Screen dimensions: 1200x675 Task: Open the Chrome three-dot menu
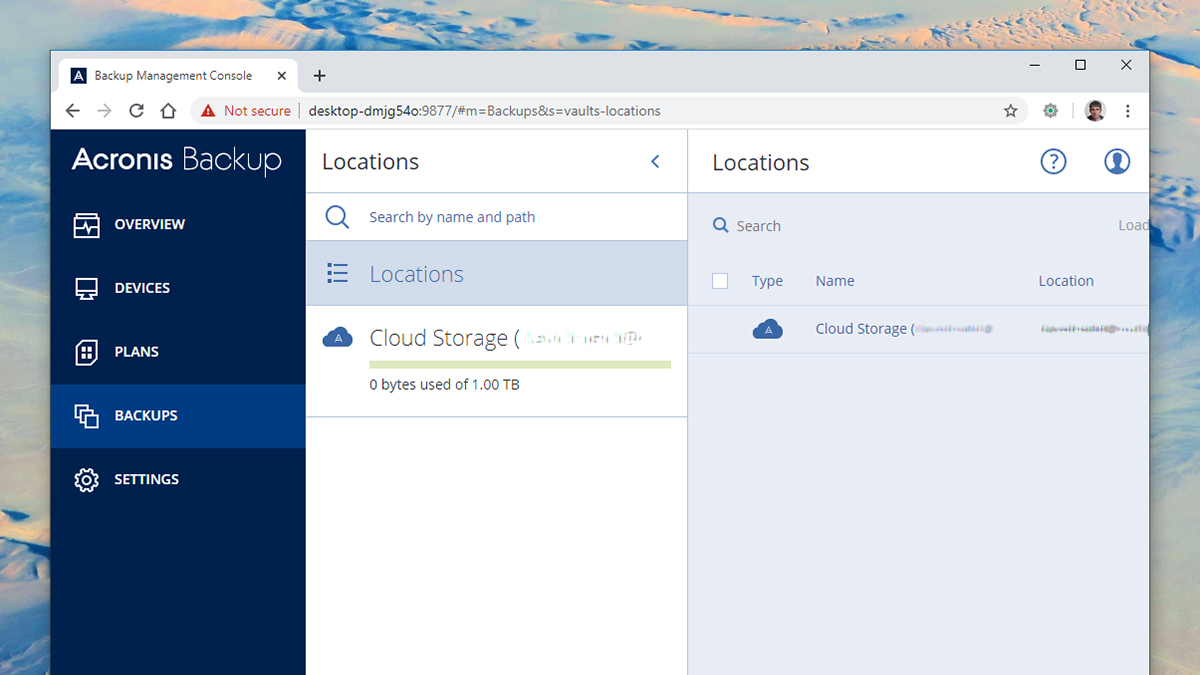[1128, 111]
